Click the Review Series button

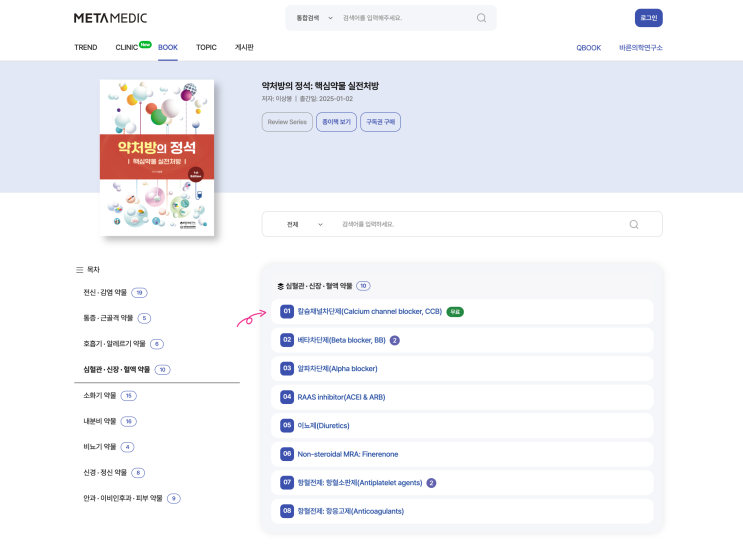287,122
